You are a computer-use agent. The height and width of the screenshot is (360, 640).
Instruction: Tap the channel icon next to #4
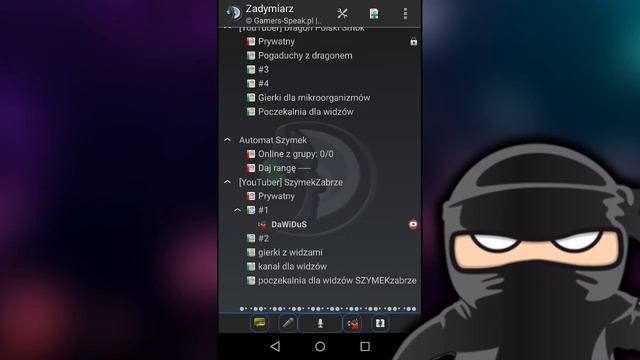[251, 84]
